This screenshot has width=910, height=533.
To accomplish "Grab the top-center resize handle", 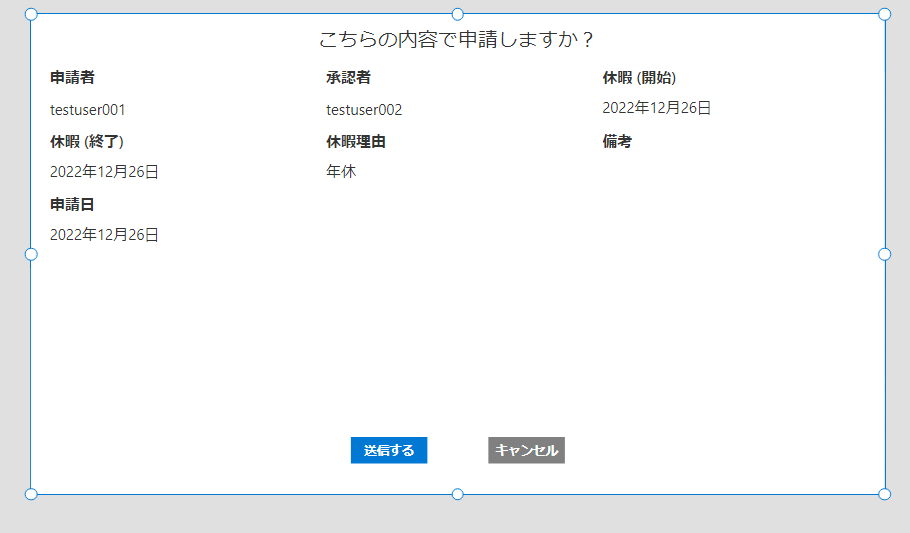I will [457, 14].
